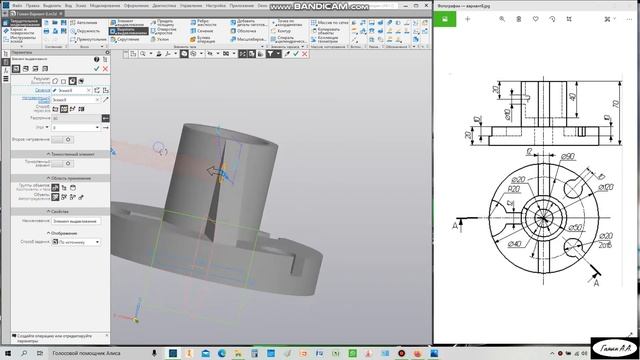Click delete icon in photo viewer
This screenshot has width=640, height=360.
click(x=519, y=19)
